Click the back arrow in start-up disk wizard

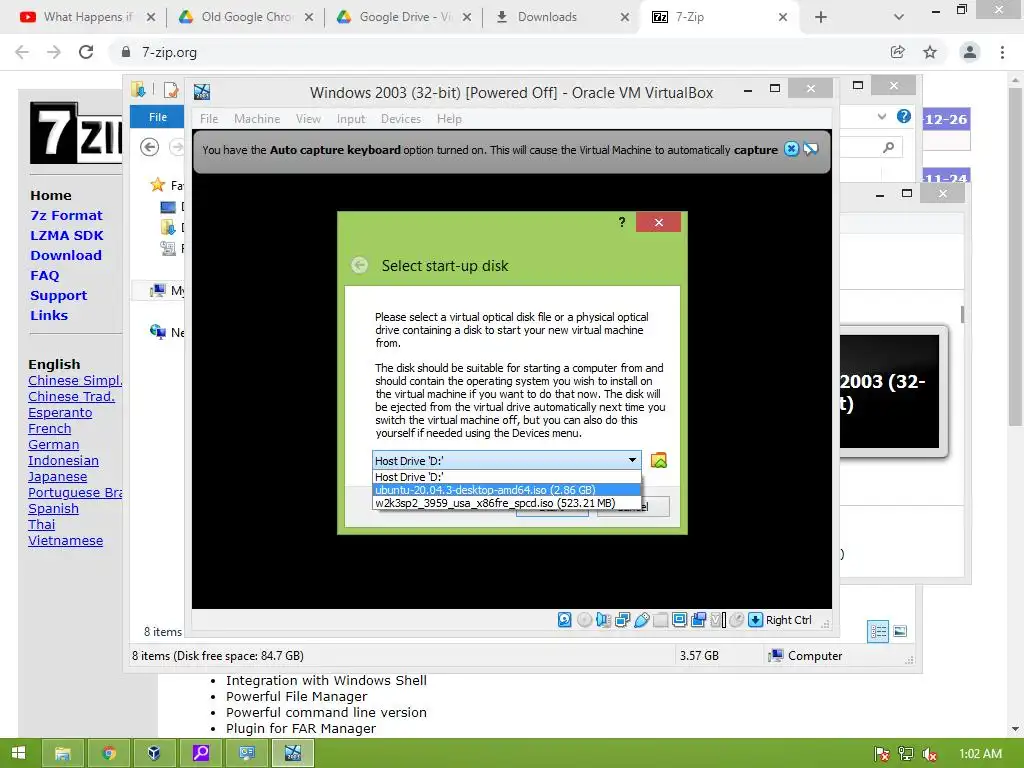click(x=359, y=265)
